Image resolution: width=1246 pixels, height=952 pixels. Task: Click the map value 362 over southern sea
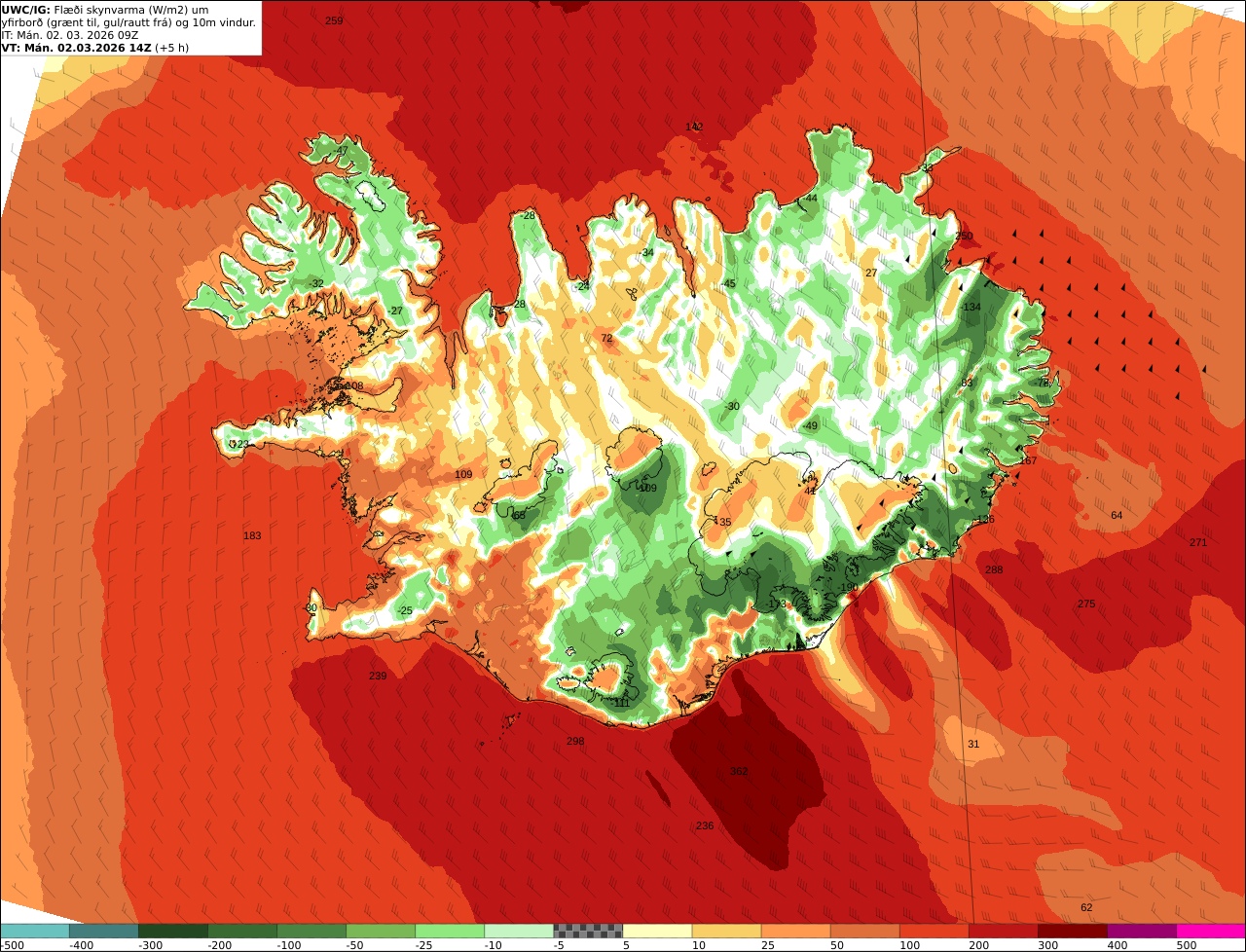click(x=739, y=771)
